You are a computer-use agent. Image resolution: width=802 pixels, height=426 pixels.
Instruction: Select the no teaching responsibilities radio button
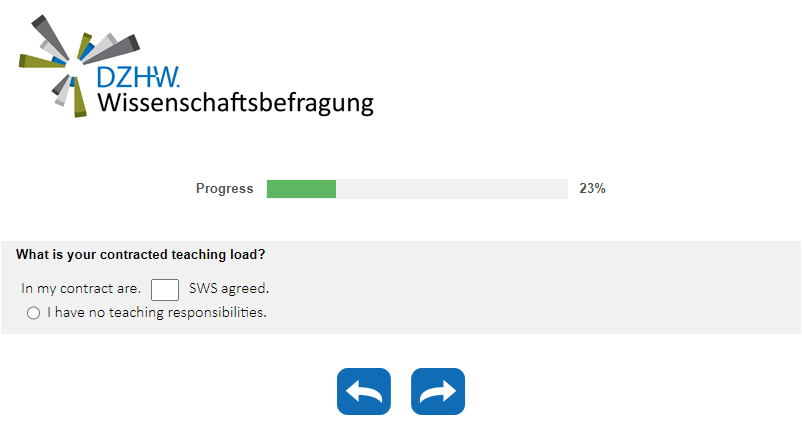pos(34,313)
